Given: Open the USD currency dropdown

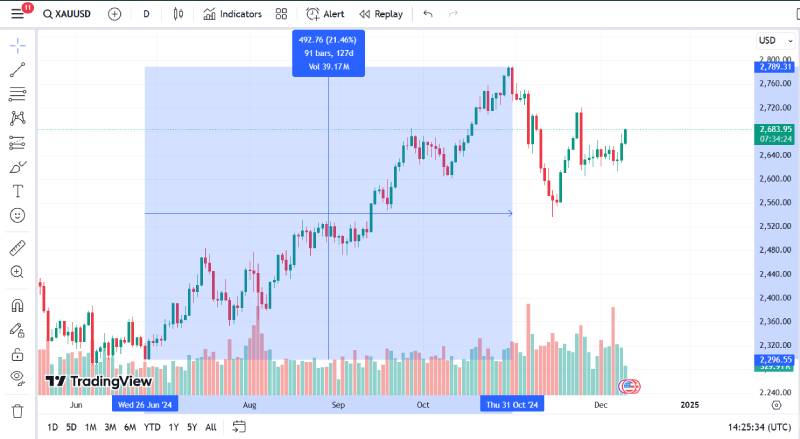Looking at the screenshot, I should pyautogui.click(x=771, y=41).
